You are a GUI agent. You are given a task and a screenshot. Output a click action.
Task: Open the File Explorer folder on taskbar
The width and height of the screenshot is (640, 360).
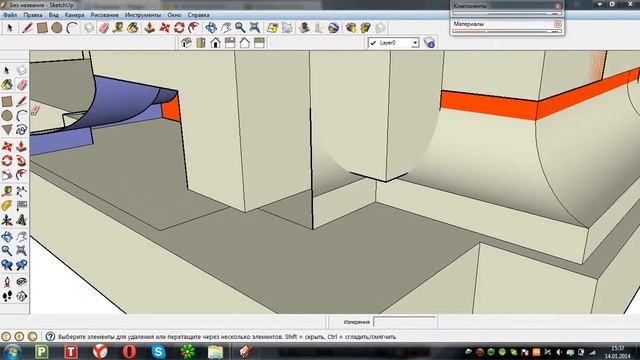[x=216, y=352]
